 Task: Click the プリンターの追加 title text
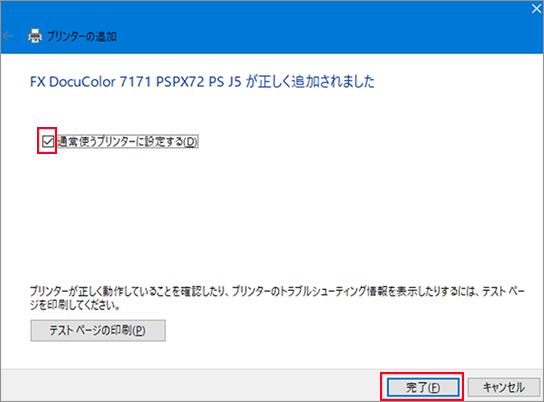82,36
